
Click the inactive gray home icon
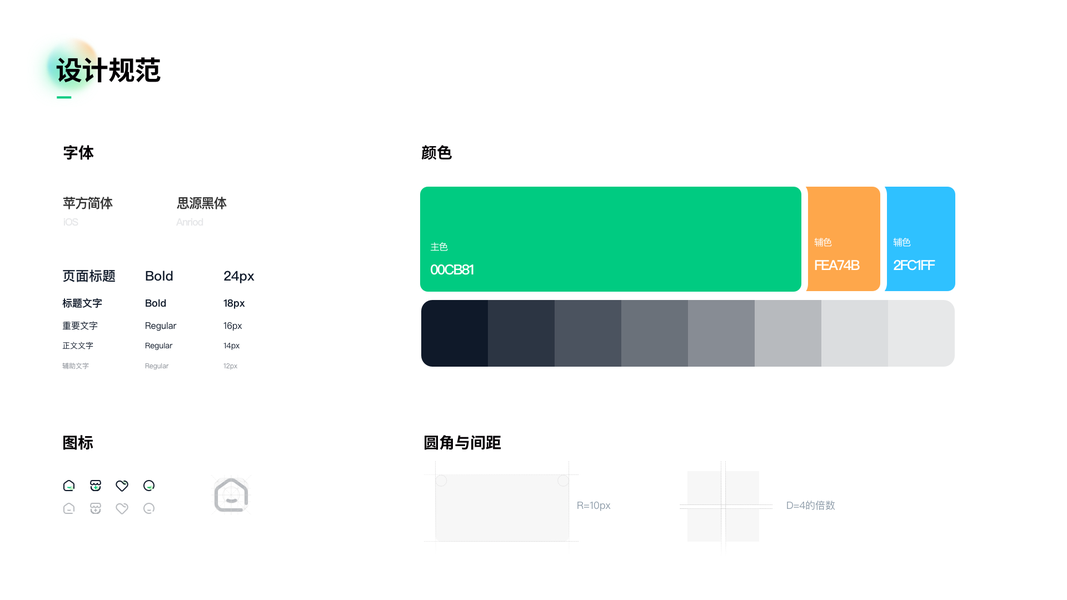point(69,509)
